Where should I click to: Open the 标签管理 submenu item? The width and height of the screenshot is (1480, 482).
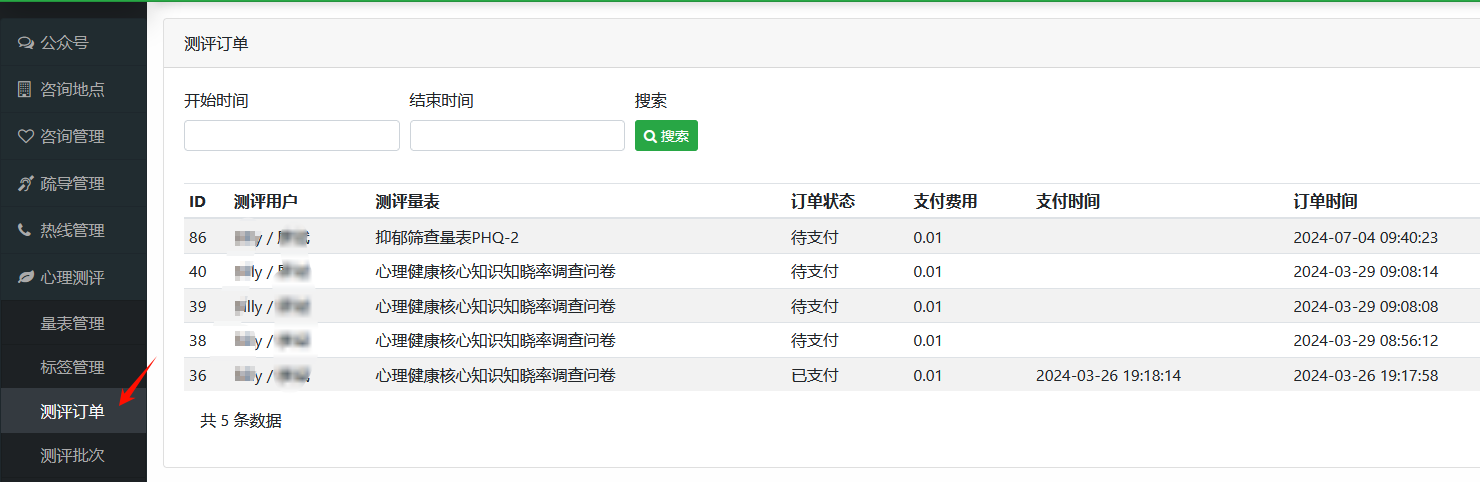point(73,367)
